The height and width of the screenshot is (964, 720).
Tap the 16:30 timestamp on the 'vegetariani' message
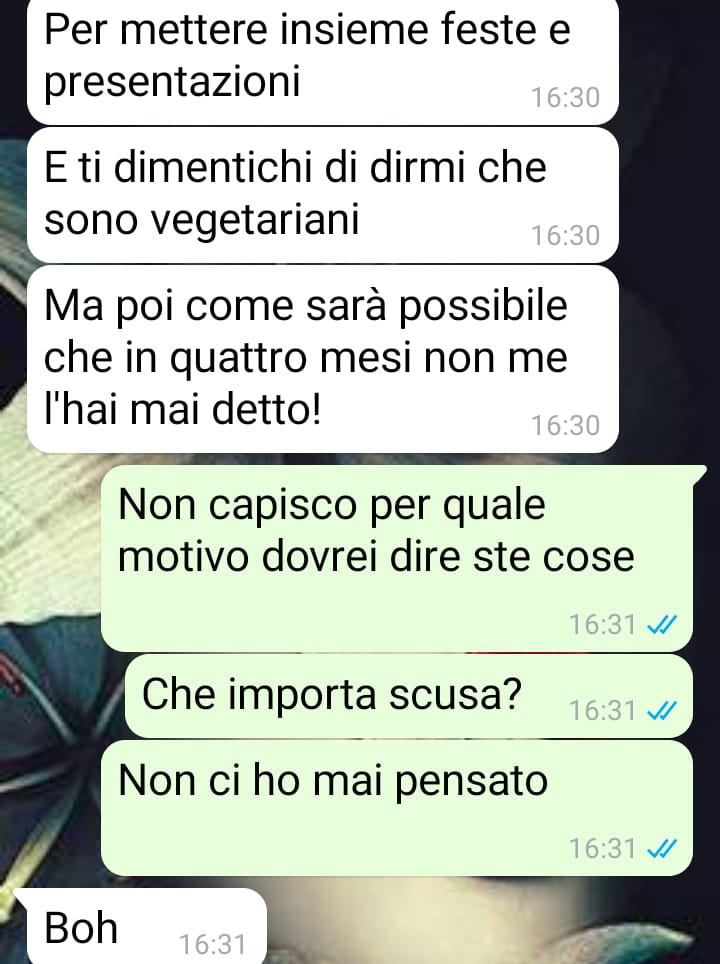(x=565, y=235)
